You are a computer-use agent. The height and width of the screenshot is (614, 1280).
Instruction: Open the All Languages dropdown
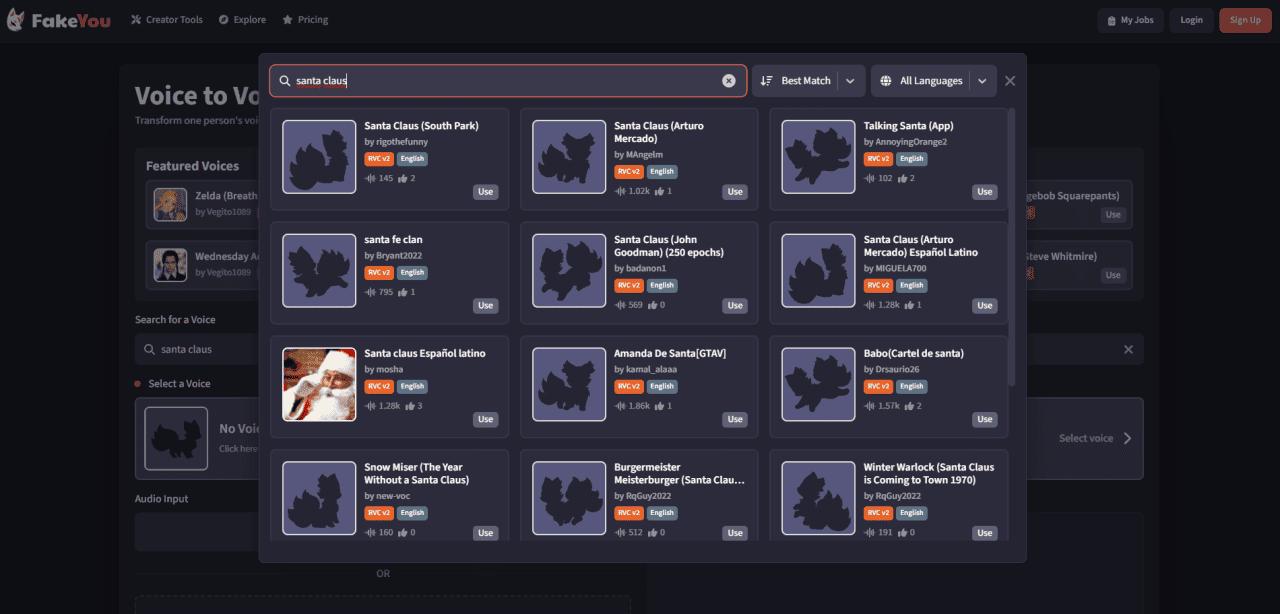933,81
